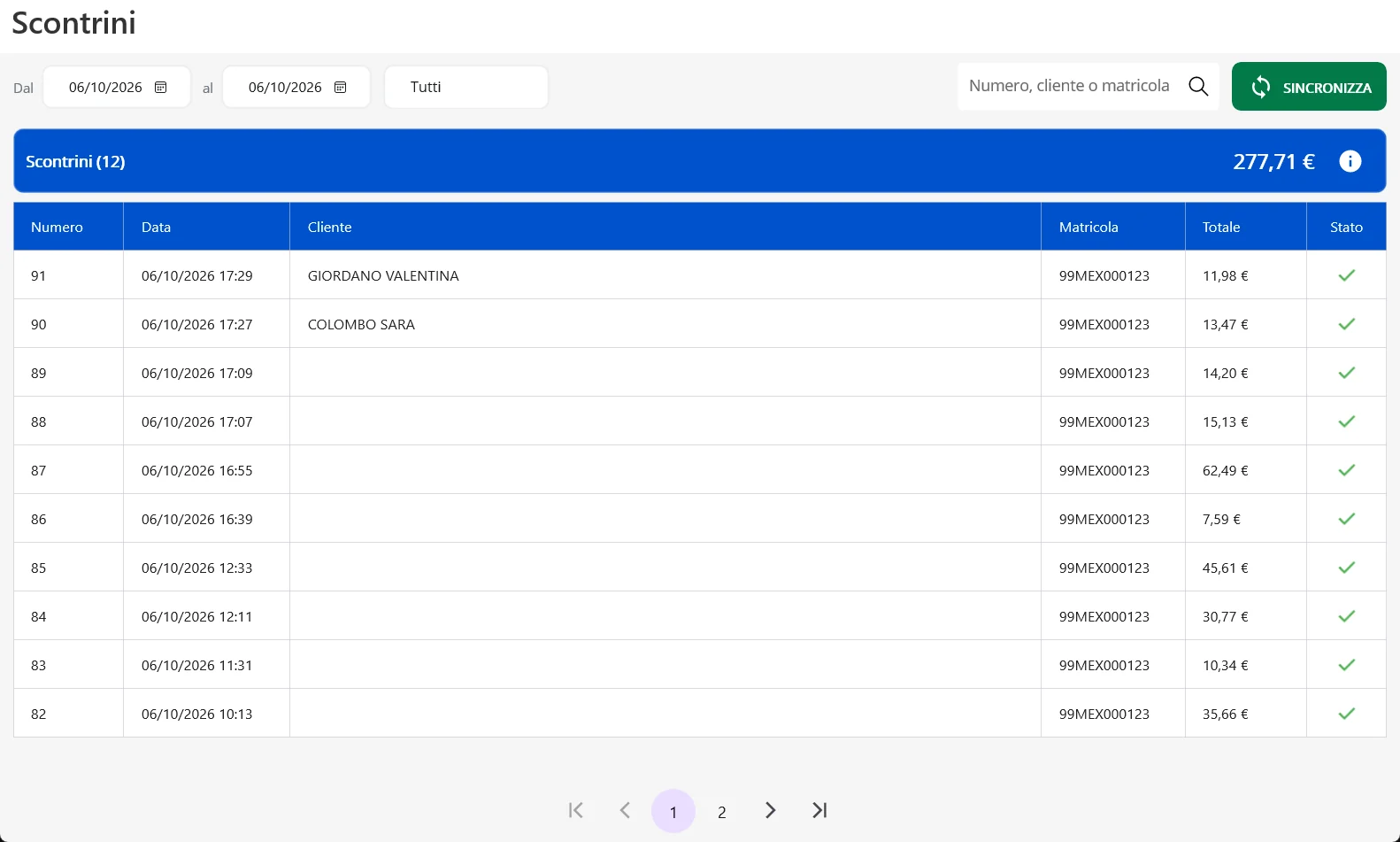Click the status checkmark for receipt 90
This screenshot has width=1400, height=842.
[x=1346, y=324]
